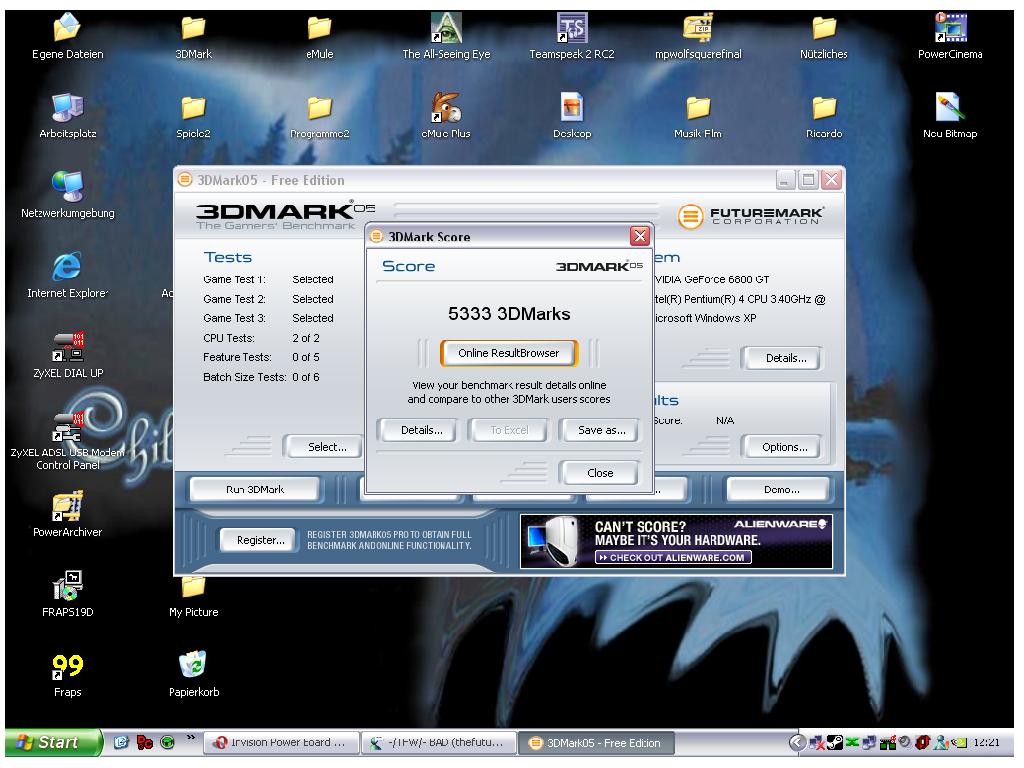Viewport: 1024px width, 768px height.
Task: Click the taskbar clock showing 12:21
Action: pos(987,743)
